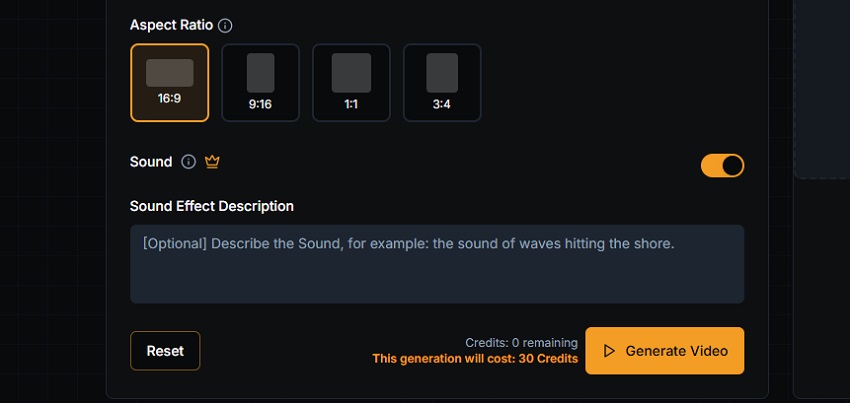Click the square shape icon for 1:1
Screen dimensions: 850x403
tap(351, 73)
